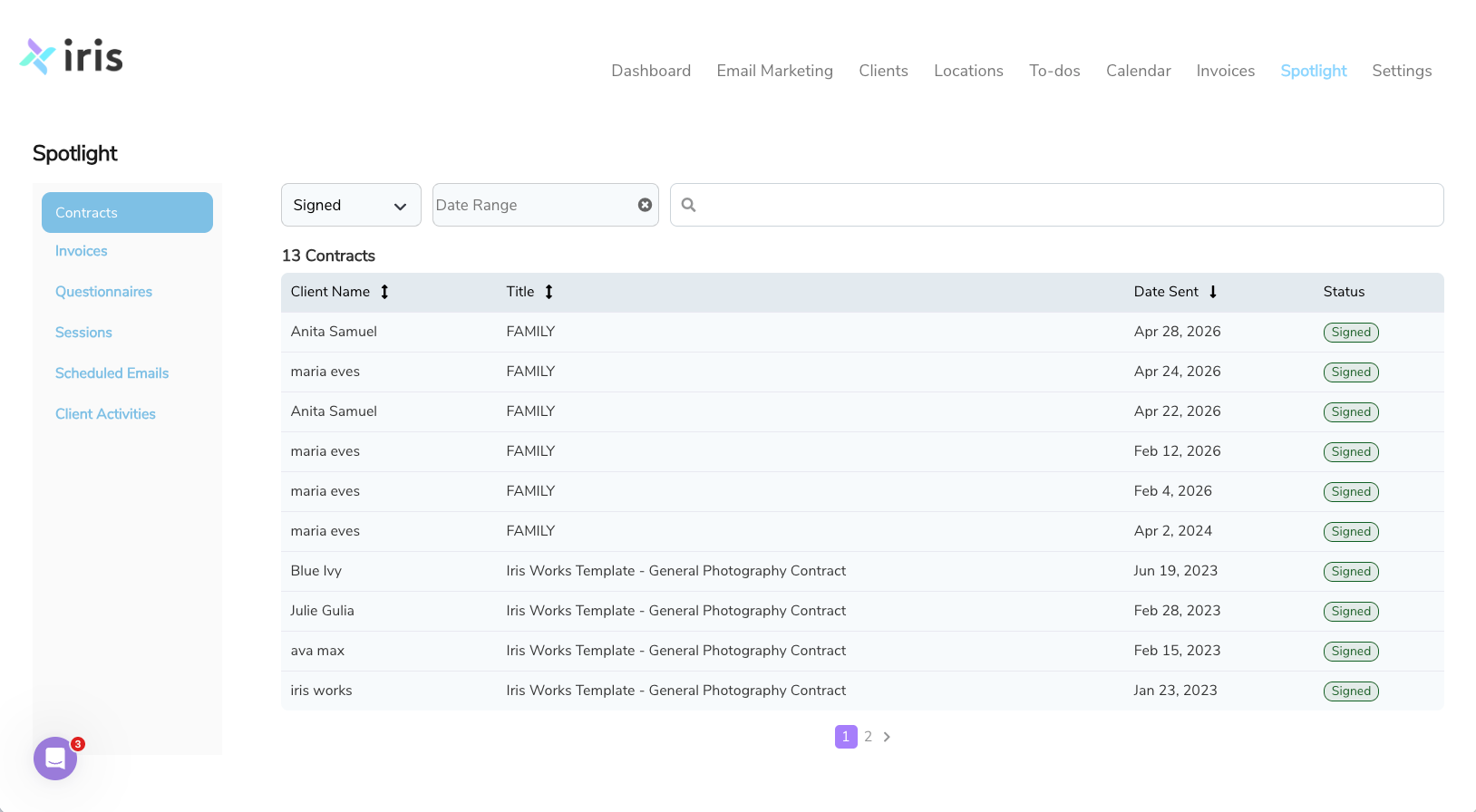Click 13 Contracts count label
Image resolution: width=1476 pixels, height=812 pixels.
coord(328,256)
